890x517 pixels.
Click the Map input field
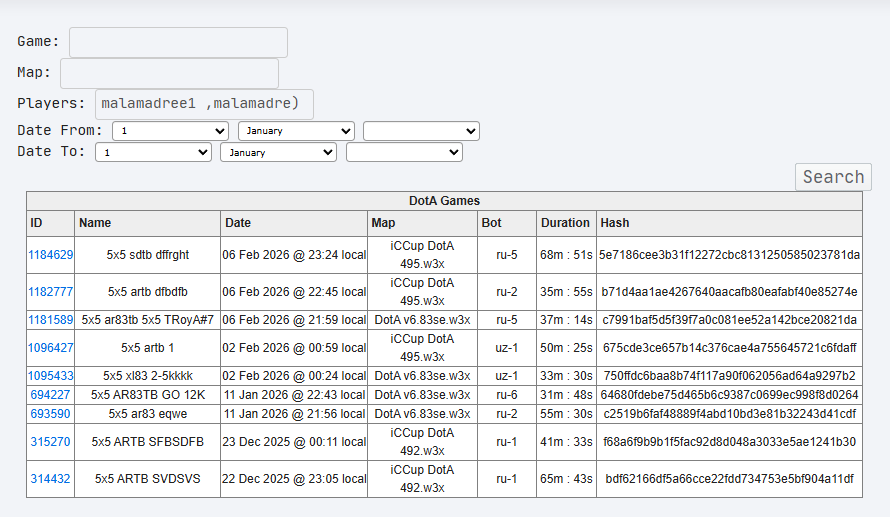pos(169,74)
